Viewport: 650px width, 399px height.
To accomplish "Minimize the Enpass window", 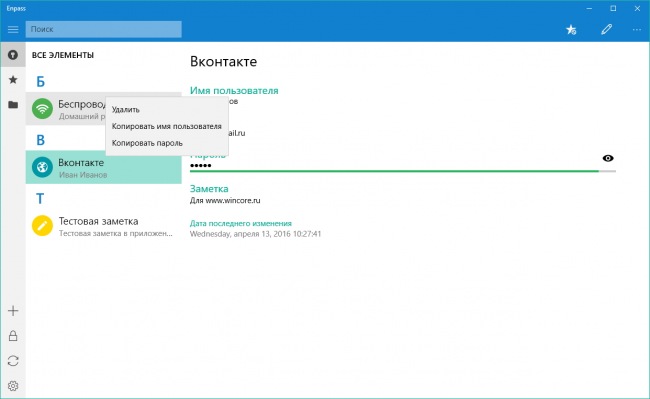I will pos(589,8).
